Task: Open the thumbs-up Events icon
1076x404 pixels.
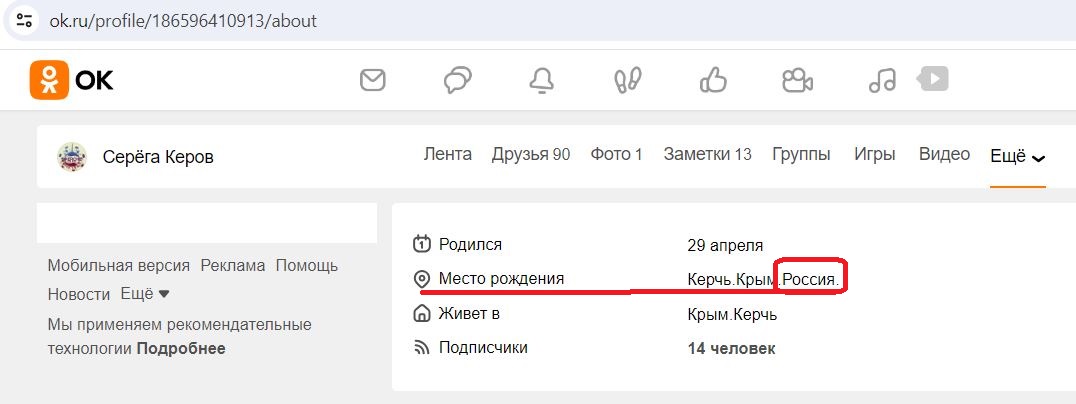Action: (713, 80)
